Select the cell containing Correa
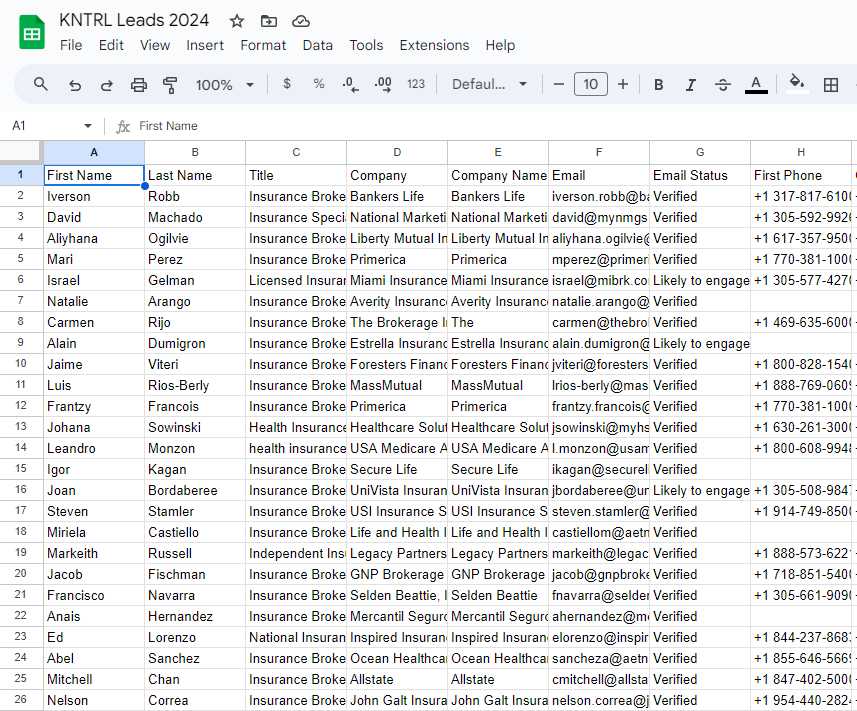Viewport: 857px width, 711px height. click(195, 700)
